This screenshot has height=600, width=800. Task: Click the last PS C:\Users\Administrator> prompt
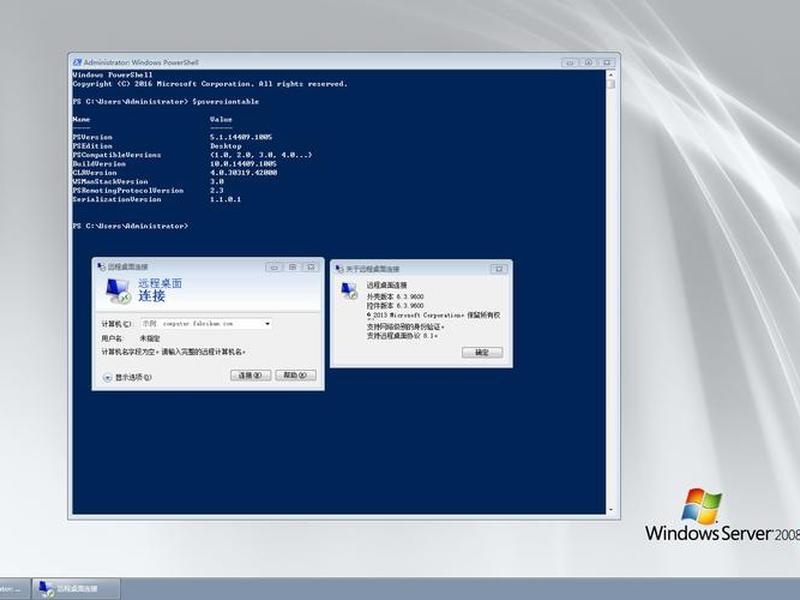click(130, 226)
